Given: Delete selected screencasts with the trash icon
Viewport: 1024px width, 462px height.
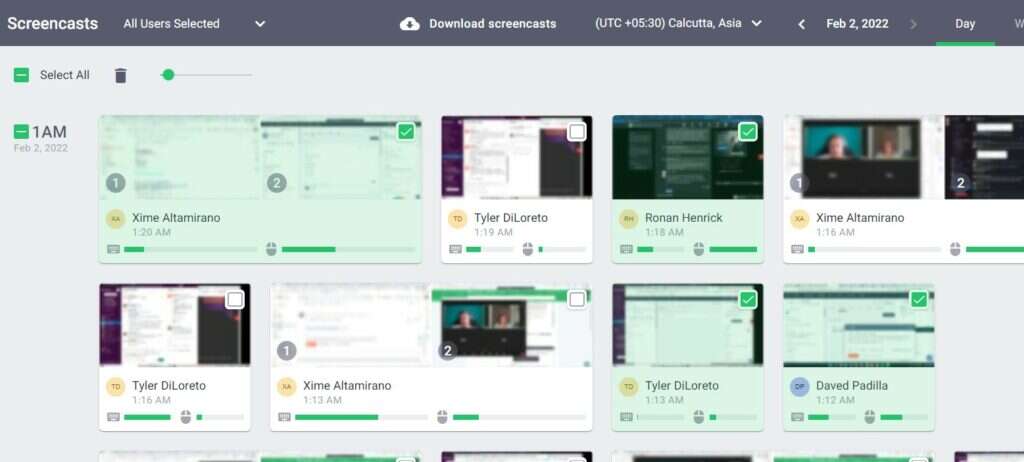Looking at the screenshot, I should tap(120, 76).
